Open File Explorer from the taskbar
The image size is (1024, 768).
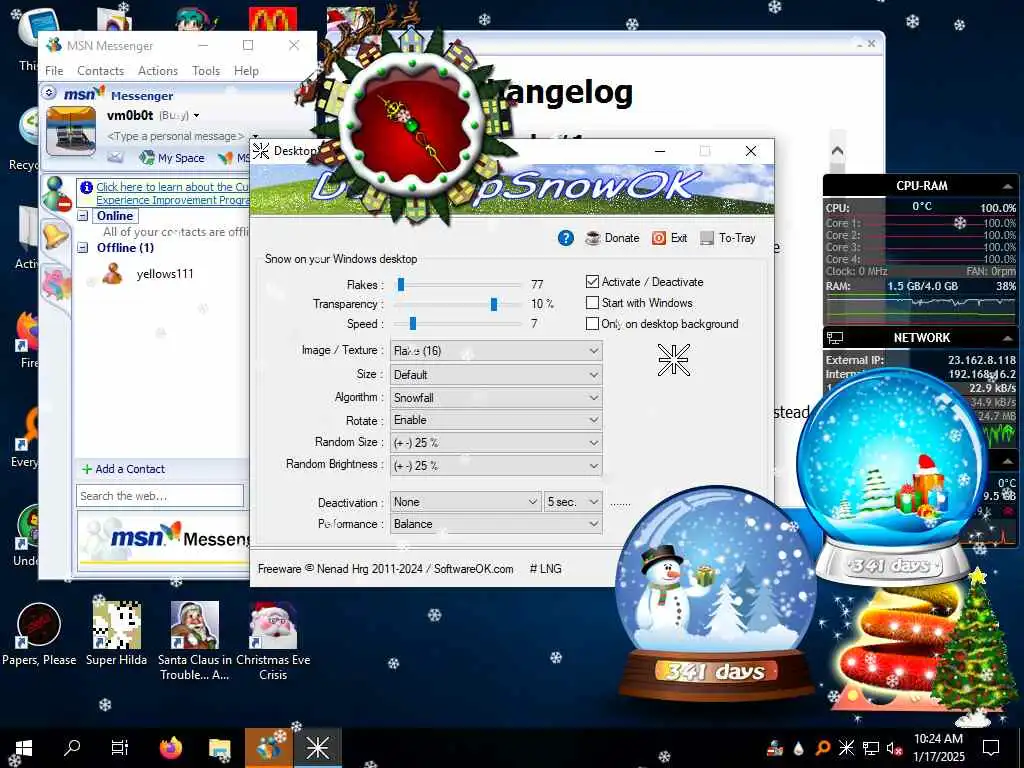click(x=219, y=748)
